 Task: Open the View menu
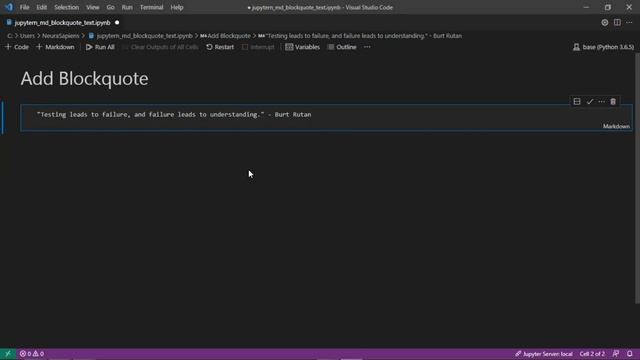(x=93, y=7)
